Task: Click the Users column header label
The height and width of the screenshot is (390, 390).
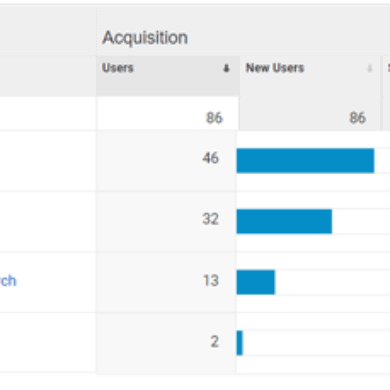Action: (x=118, y=68)
